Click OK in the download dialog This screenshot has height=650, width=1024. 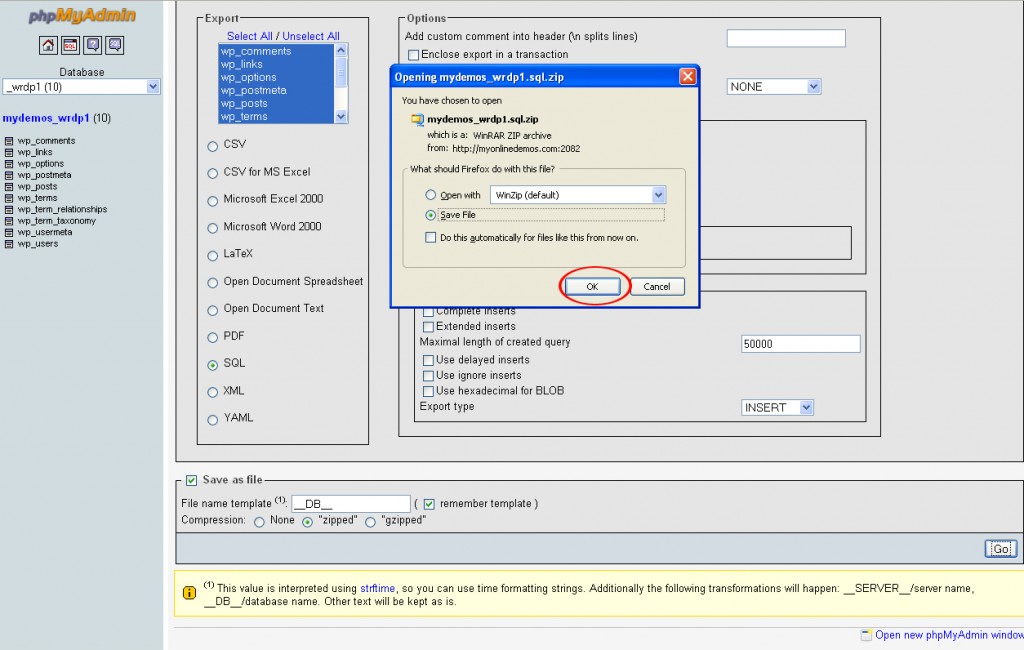(x=592, y=287)
